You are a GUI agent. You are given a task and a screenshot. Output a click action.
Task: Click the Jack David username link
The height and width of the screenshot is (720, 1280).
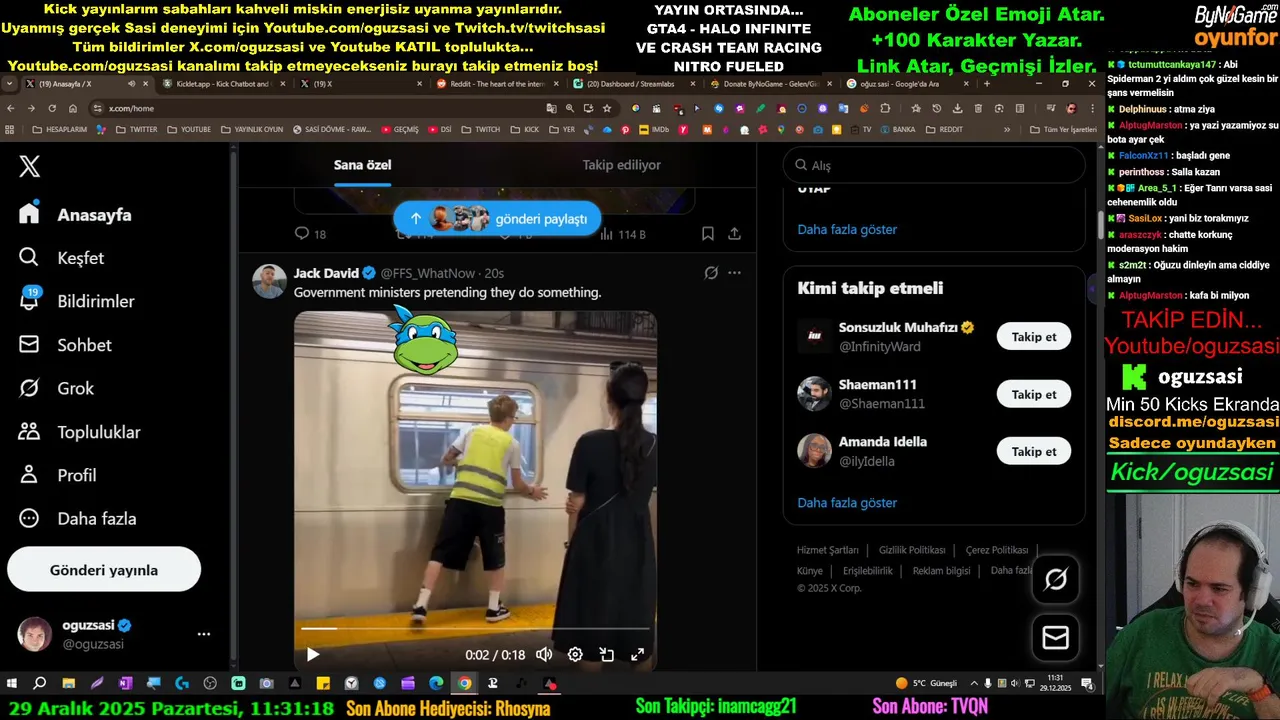tap(326, 273)
